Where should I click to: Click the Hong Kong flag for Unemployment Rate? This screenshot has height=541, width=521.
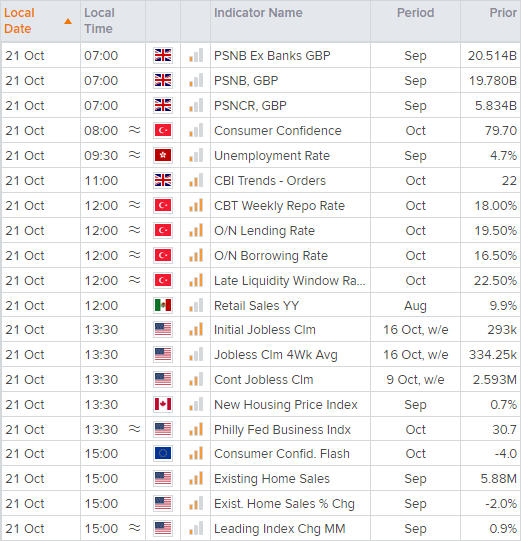pyautogui.click(x=163, y=155)
